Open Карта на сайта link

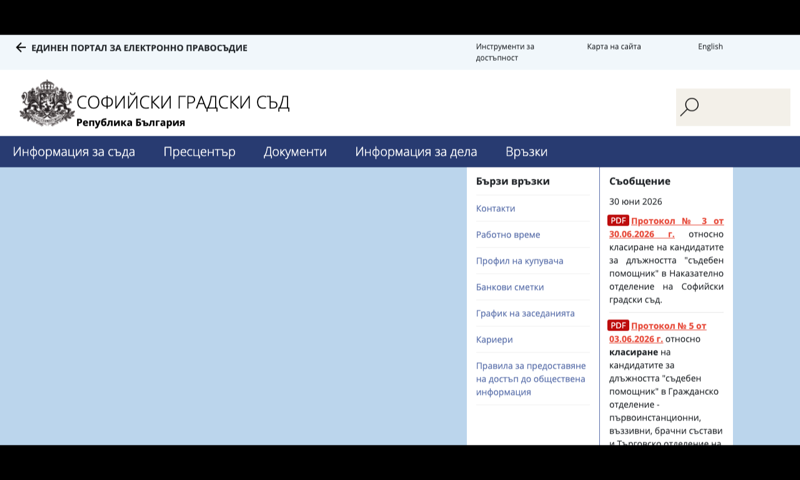pos(614,46)
